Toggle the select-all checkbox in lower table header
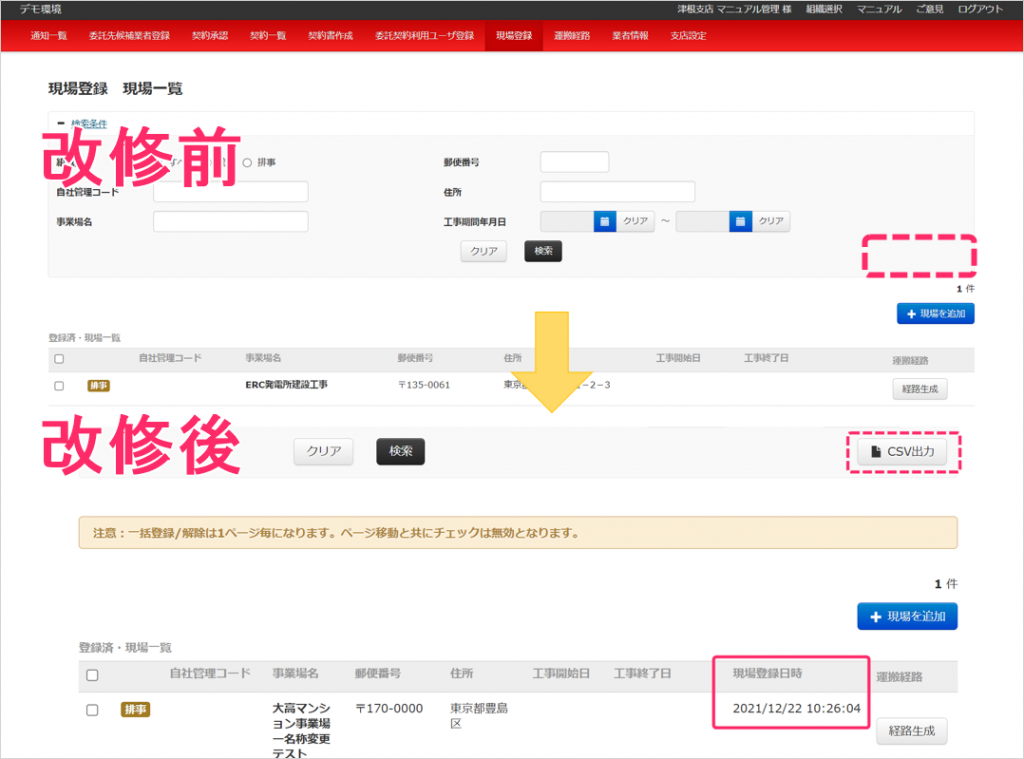 pos(92,675)
